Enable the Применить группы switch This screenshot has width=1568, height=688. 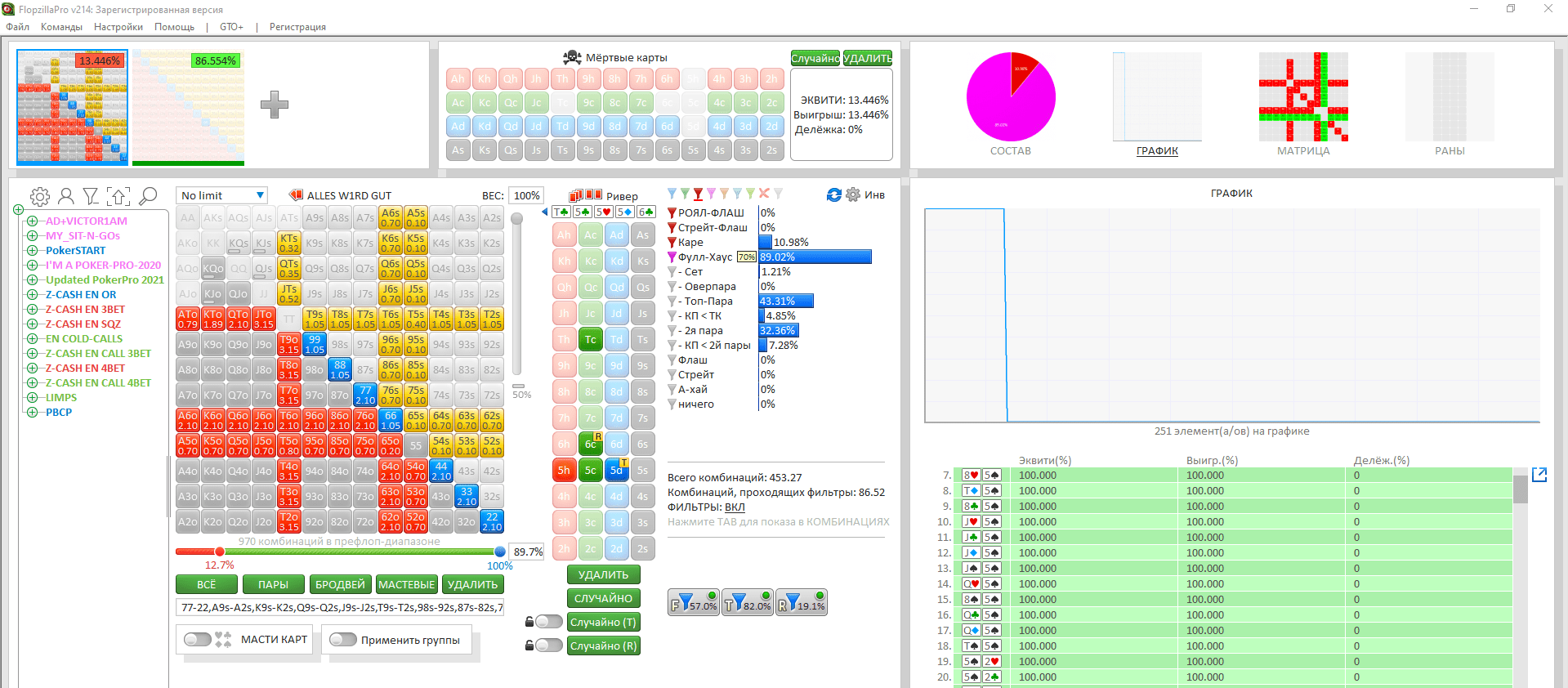click(343, 640)
